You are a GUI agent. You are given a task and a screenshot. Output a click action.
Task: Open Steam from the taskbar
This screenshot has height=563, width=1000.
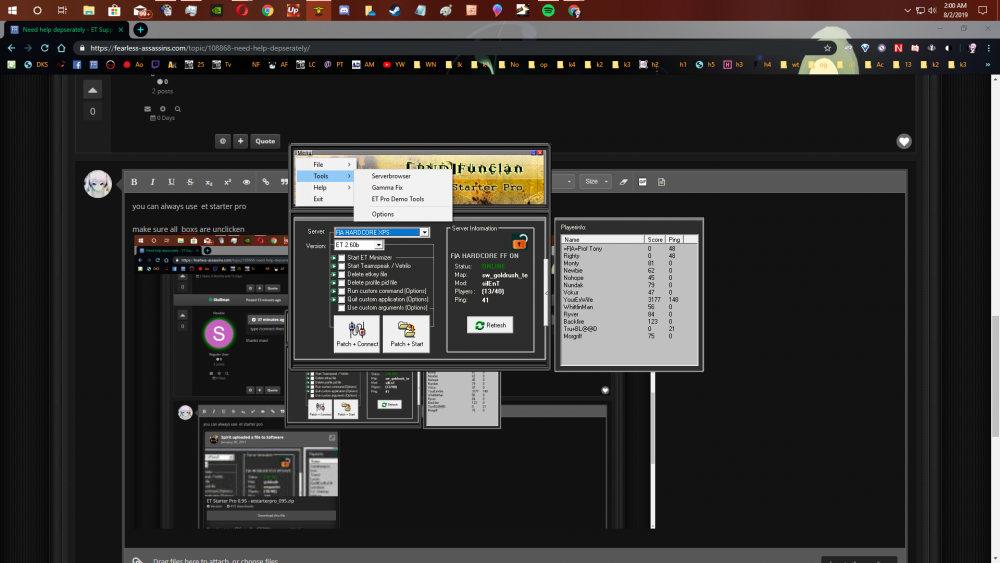point(395,10)
